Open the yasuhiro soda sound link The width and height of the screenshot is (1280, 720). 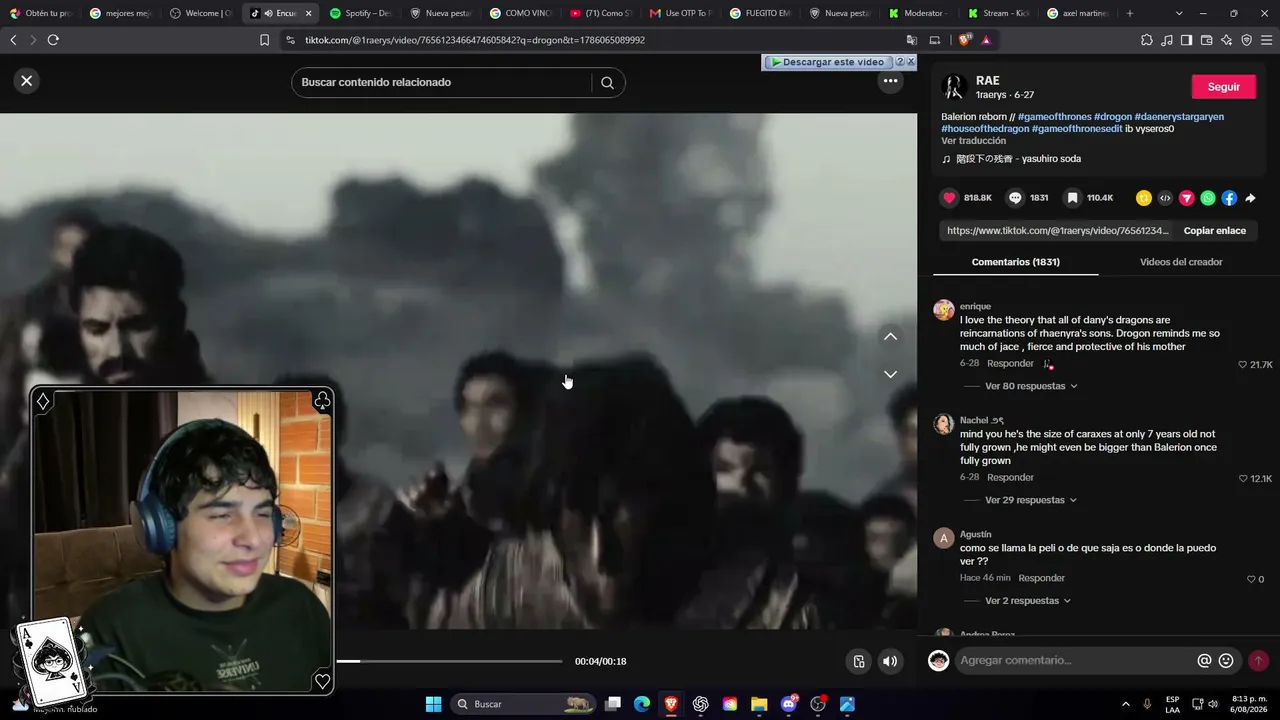(x=1018, y=159)
